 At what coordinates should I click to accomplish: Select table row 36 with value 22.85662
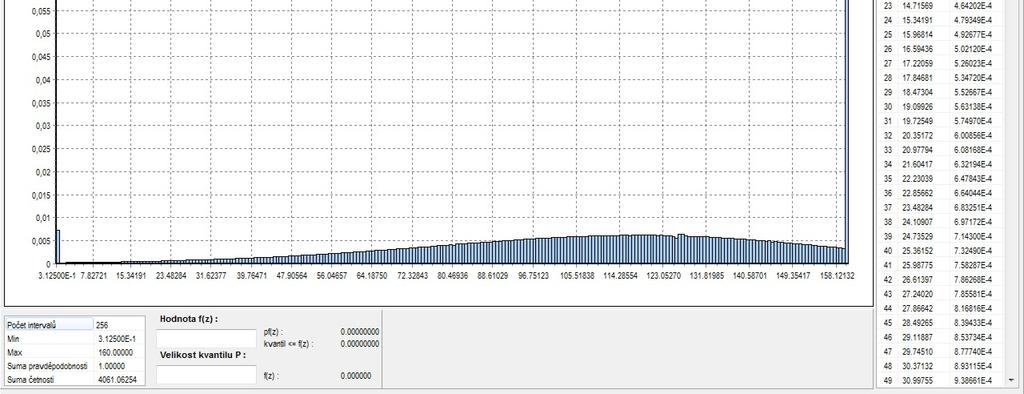pos(940,193)
